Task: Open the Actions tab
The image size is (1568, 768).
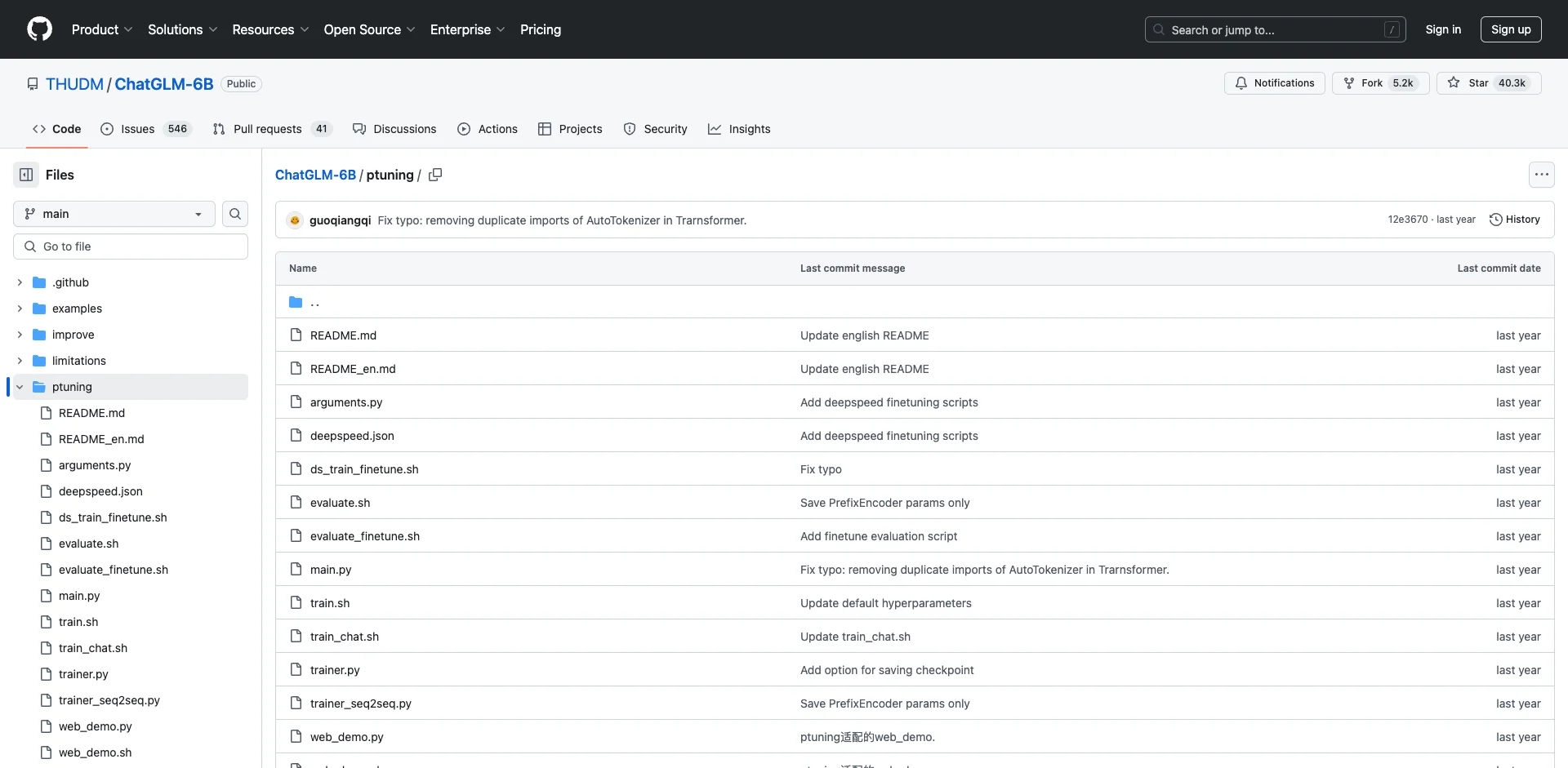Action: point(488,129)
